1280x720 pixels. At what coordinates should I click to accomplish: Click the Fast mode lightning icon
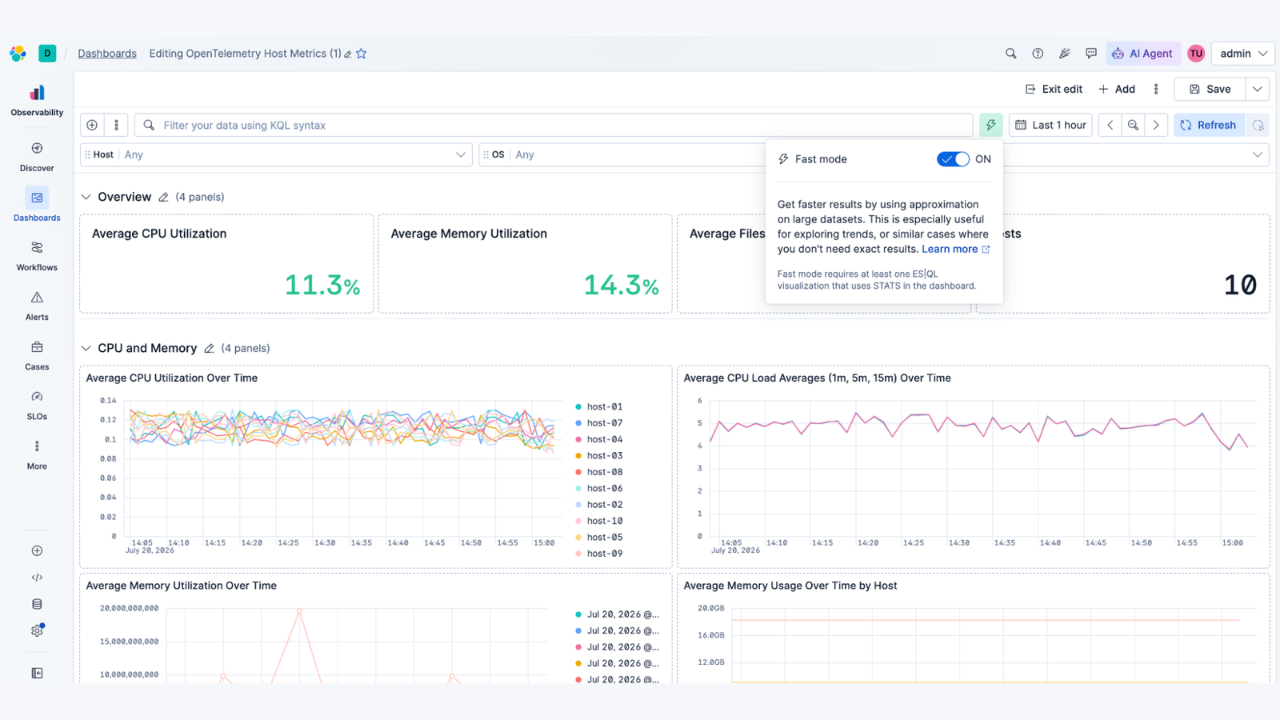coord(991,125)
